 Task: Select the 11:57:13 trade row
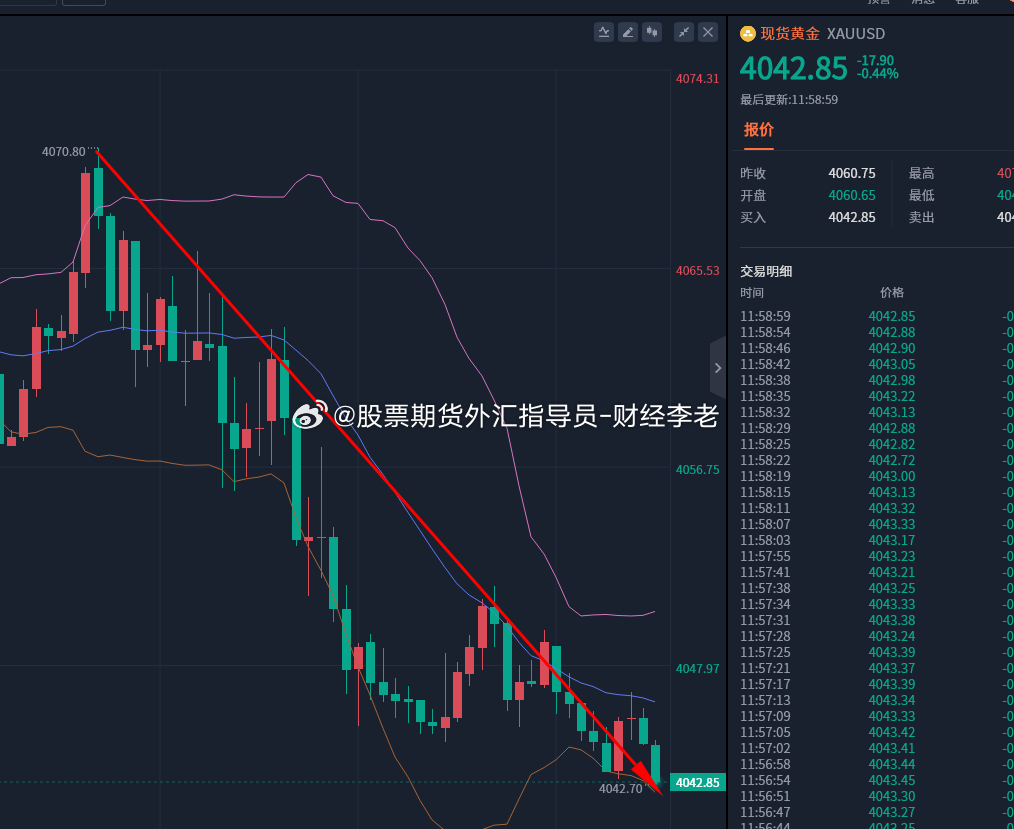coord(877,700)
